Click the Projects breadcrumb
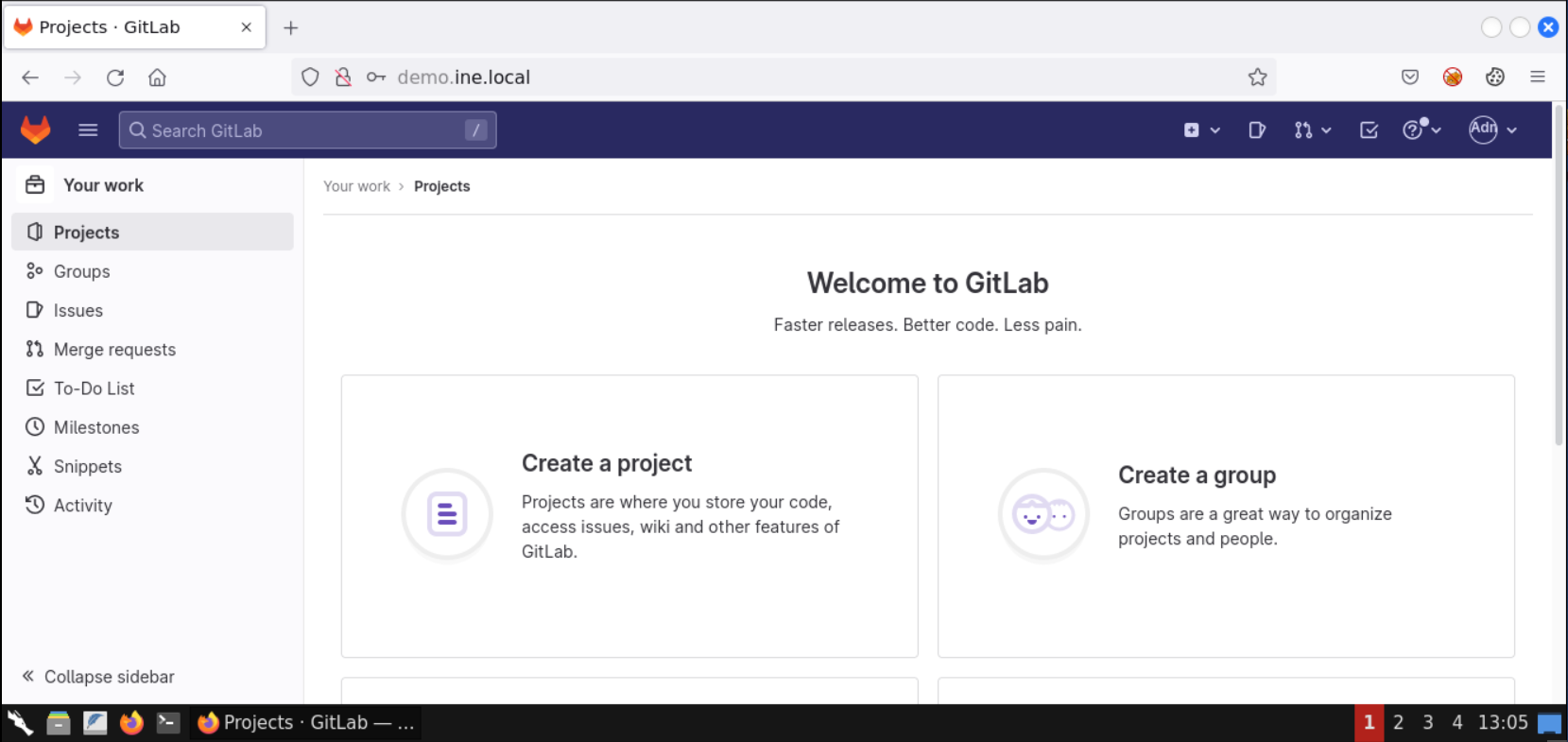 tap(441, 186)
